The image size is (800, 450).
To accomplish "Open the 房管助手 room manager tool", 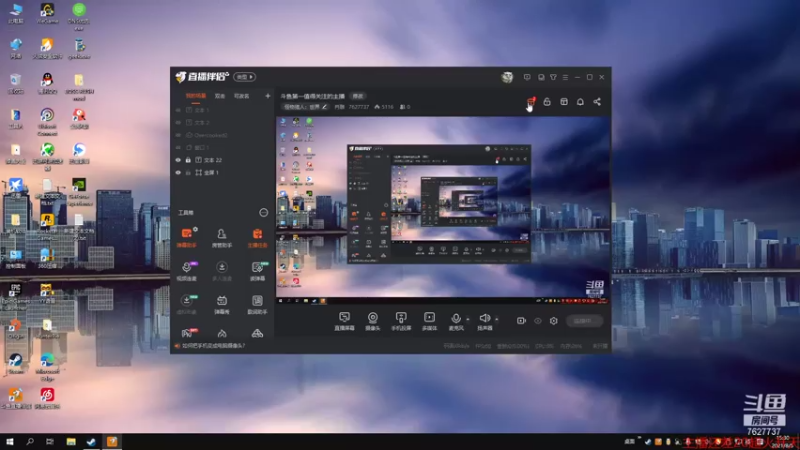I will tap(221, 238).
